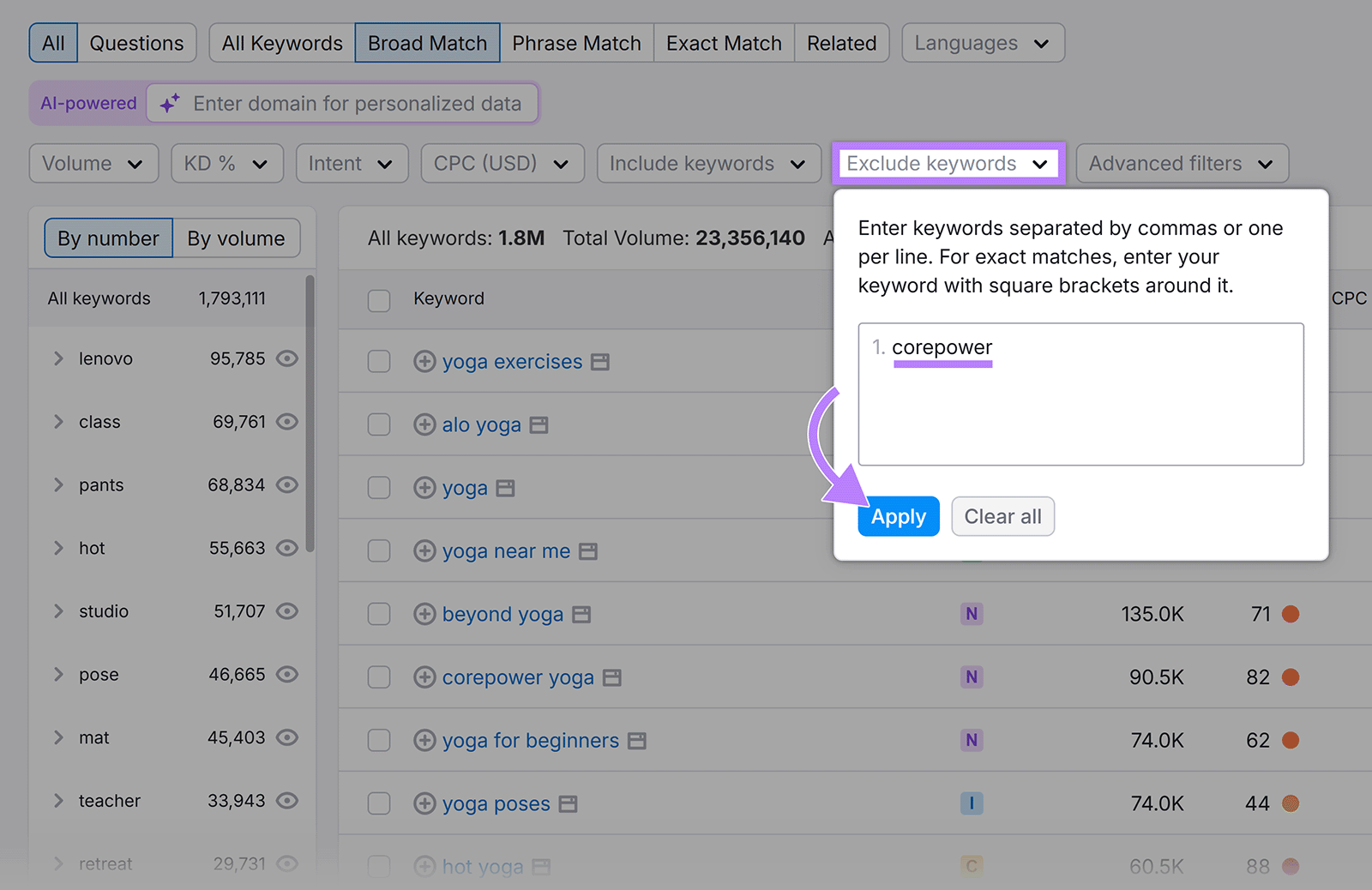The width and height of the screenshot is (1372, 890).
Task: Check the checkbox next to "yoga"
Action: click(x=378, y=487)
